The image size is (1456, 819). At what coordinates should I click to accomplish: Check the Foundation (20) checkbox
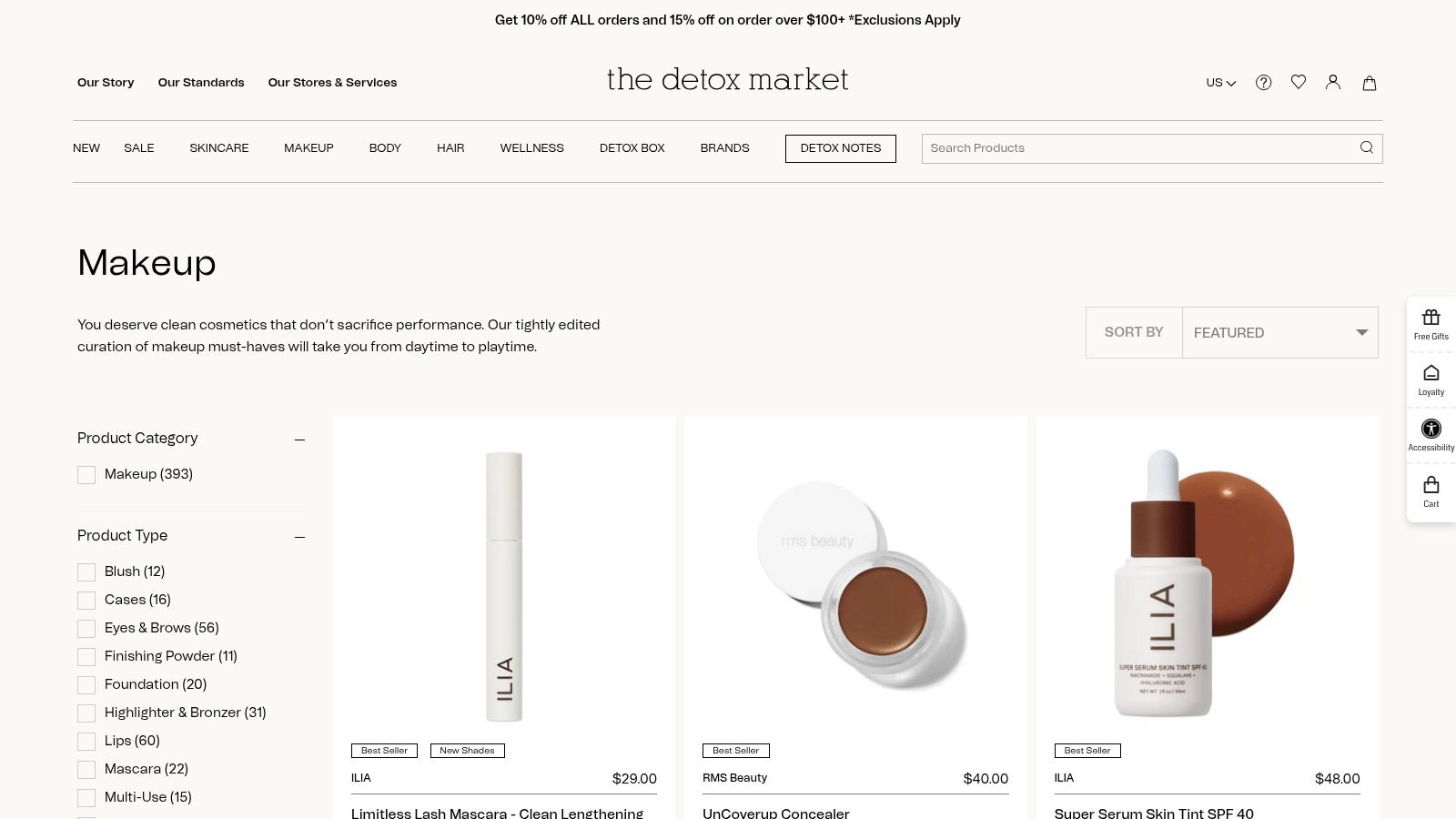point(86,685)
